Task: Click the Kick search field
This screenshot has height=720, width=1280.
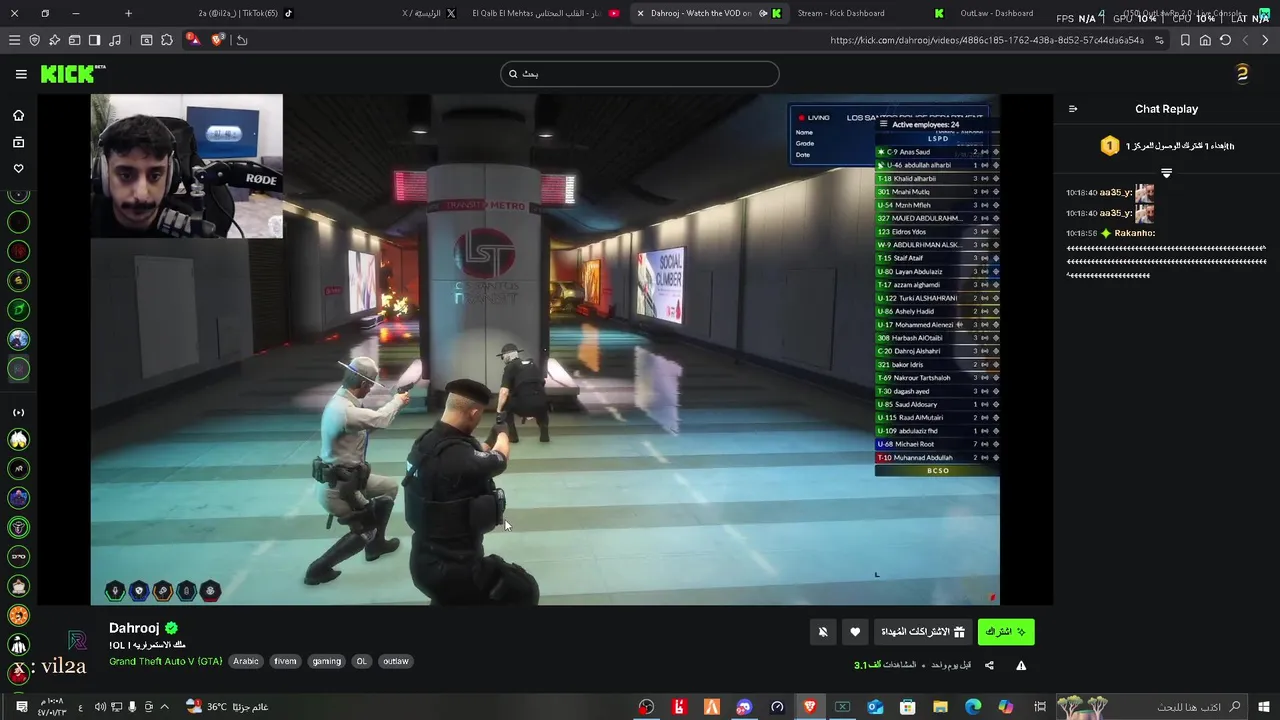Action: click(x=639, y=74)
